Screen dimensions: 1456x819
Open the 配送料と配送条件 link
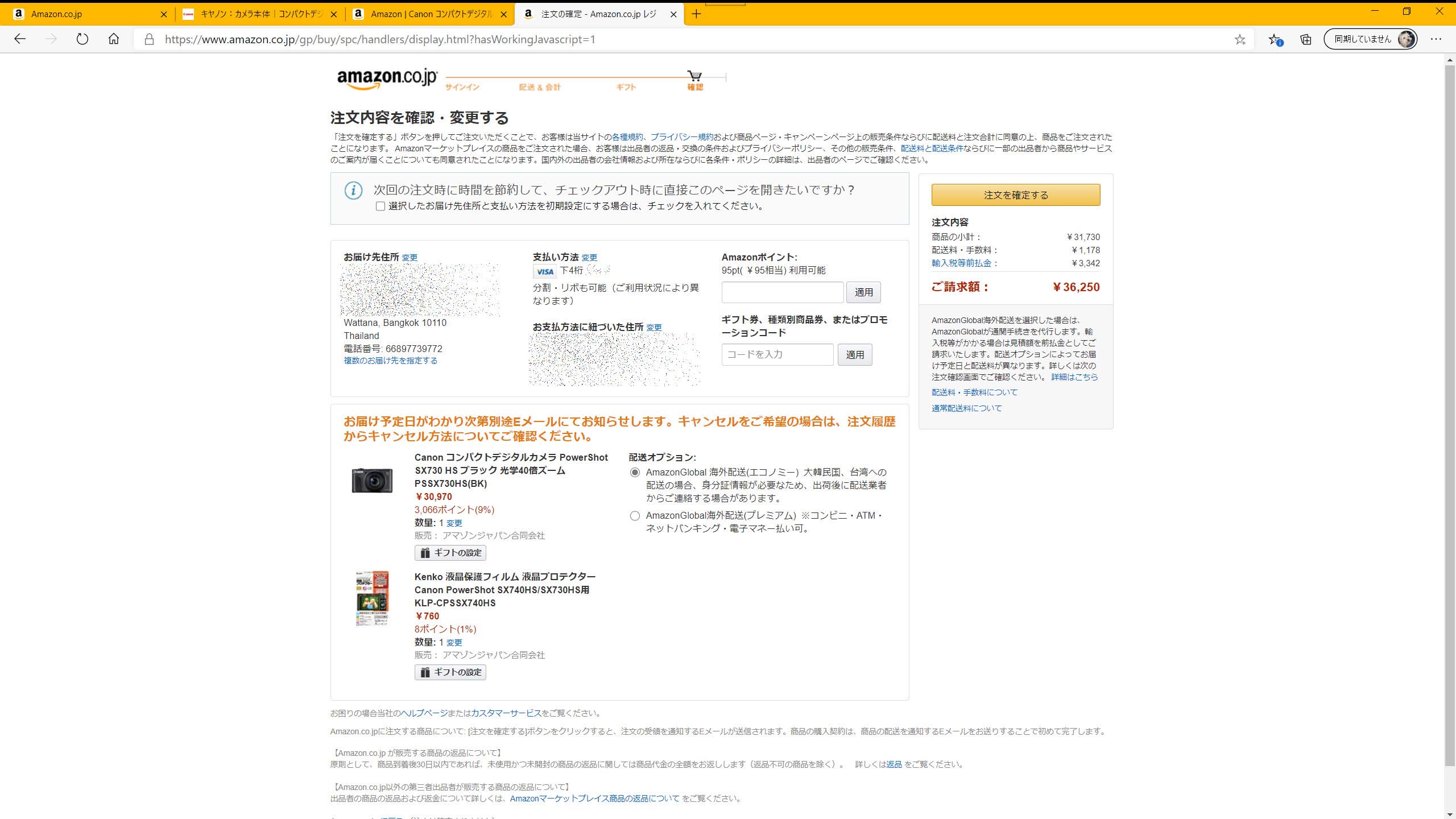(932, 148)
